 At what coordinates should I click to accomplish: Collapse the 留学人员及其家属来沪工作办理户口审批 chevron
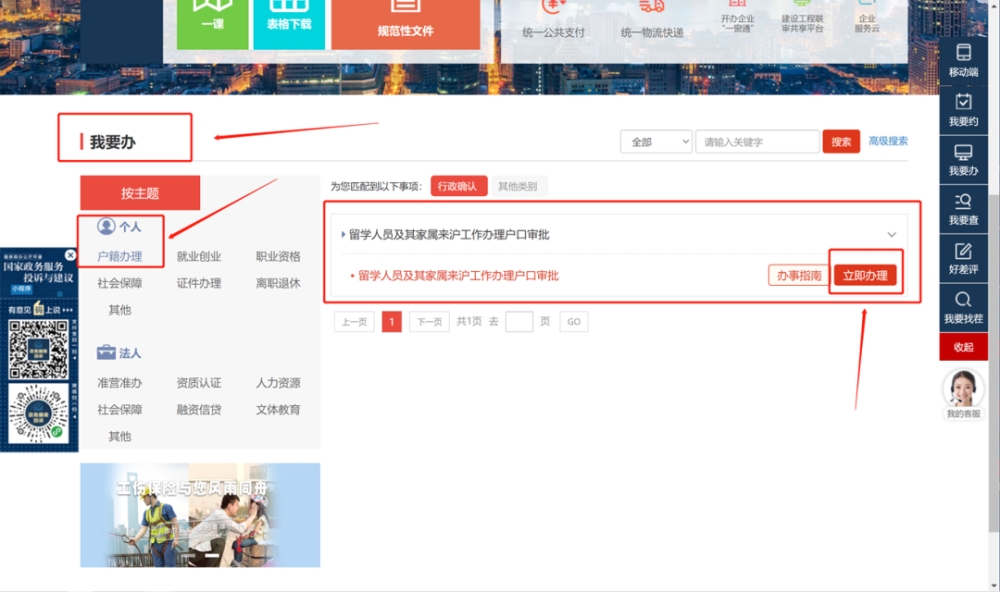(x=891, y=235)
